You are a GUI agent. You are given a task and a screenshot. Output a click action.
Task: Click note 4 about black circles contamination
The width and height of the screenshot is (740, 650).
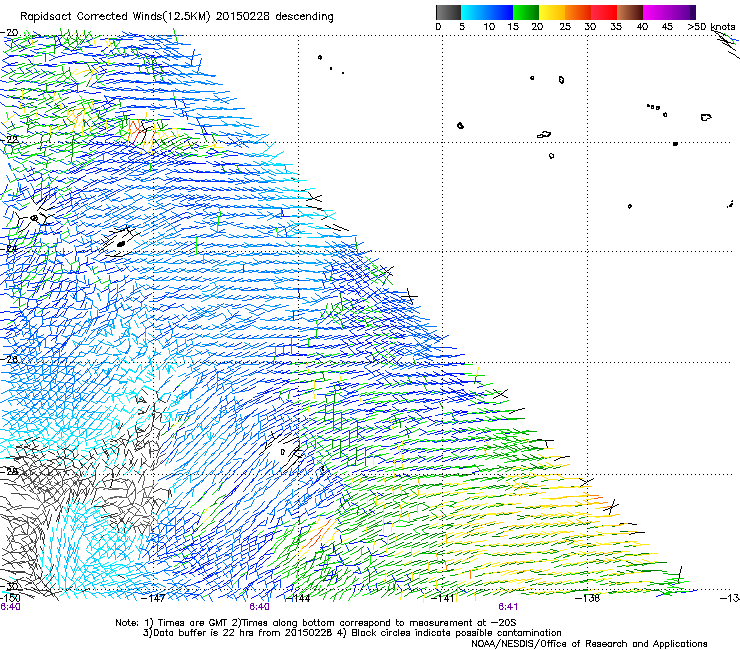click(x=449, y=633)
